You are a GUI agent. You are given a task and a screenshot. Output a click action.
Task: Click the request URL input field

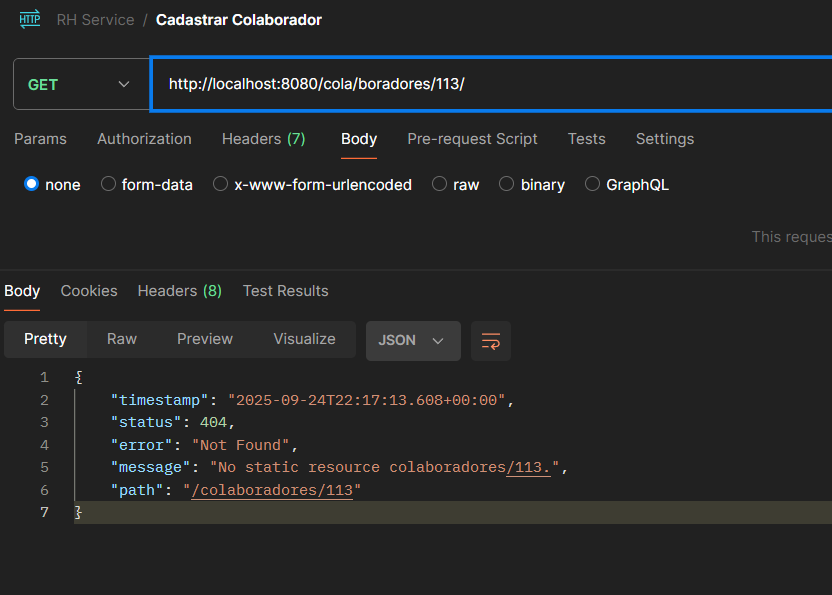491,84
